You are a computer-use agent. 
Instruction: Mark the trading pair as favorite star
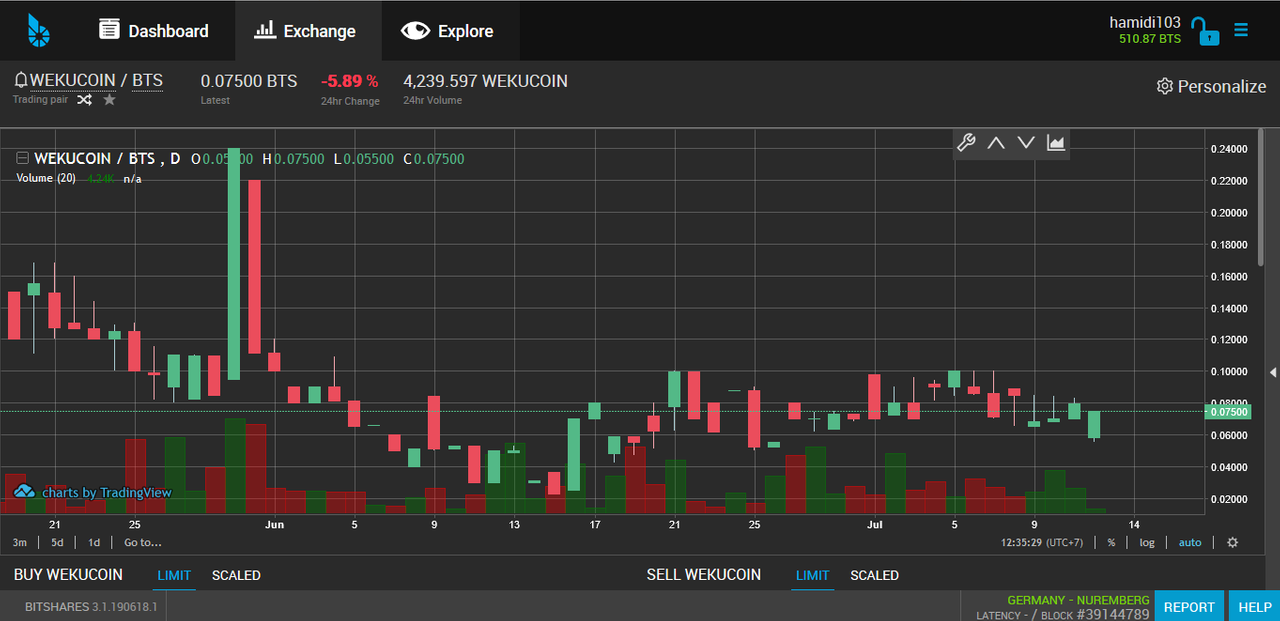pos(109,100)
